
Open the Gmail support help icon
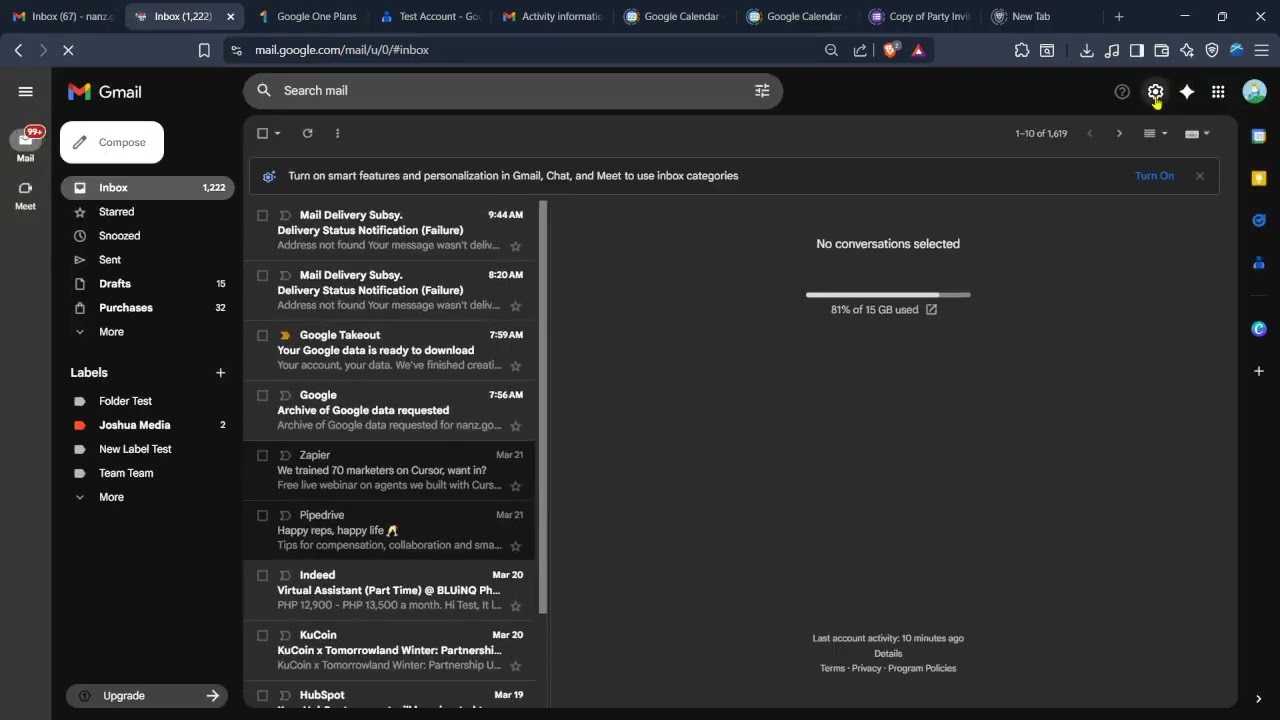coord(1122,91)
